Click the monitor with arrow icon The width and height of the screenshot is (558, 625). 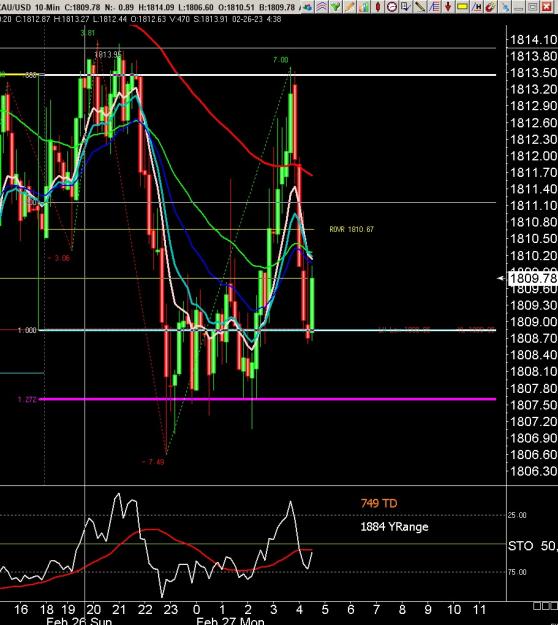coord(406,7)
